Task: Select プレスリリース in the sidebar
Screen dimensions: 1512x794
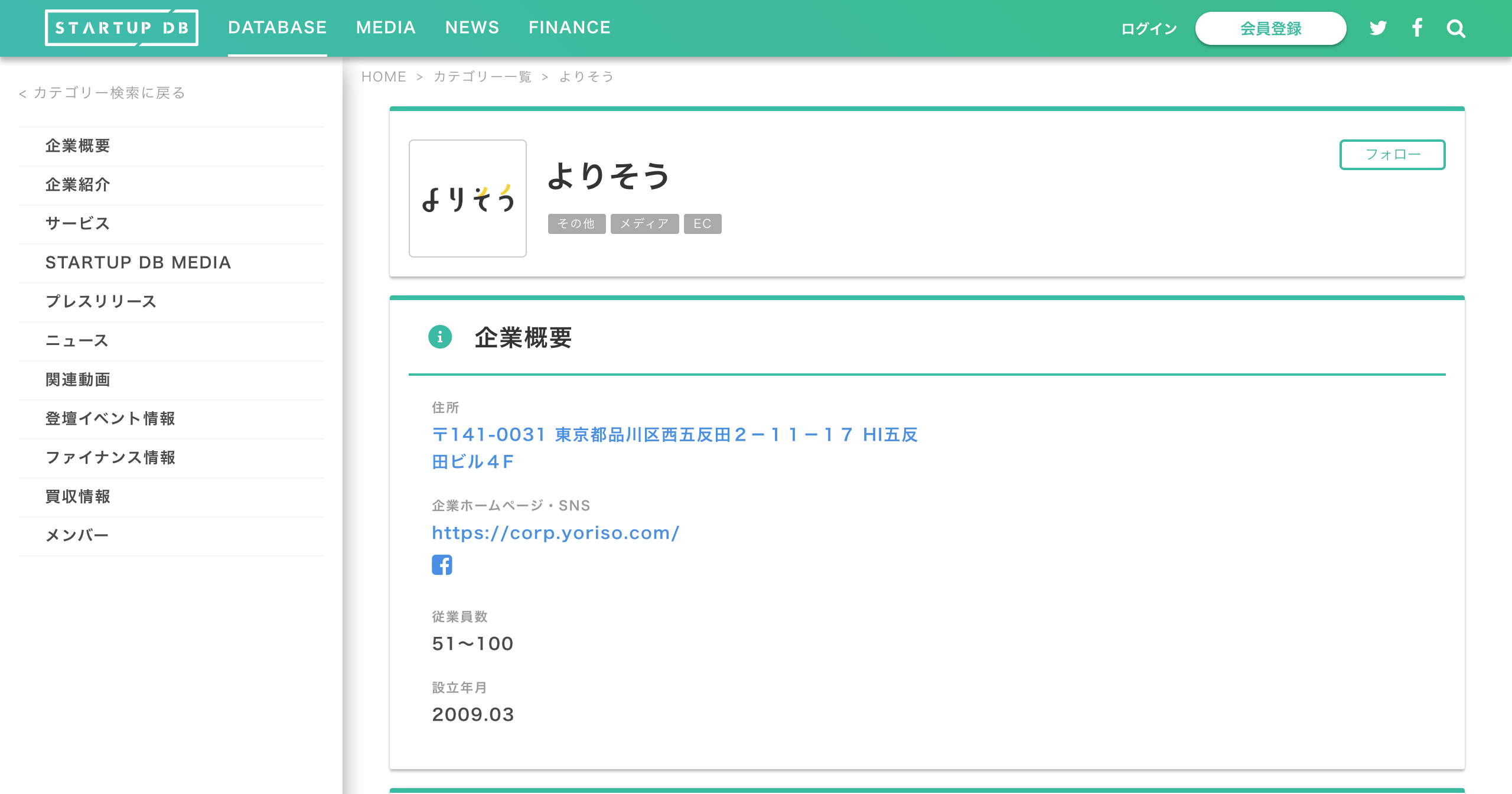Action: 101,302
